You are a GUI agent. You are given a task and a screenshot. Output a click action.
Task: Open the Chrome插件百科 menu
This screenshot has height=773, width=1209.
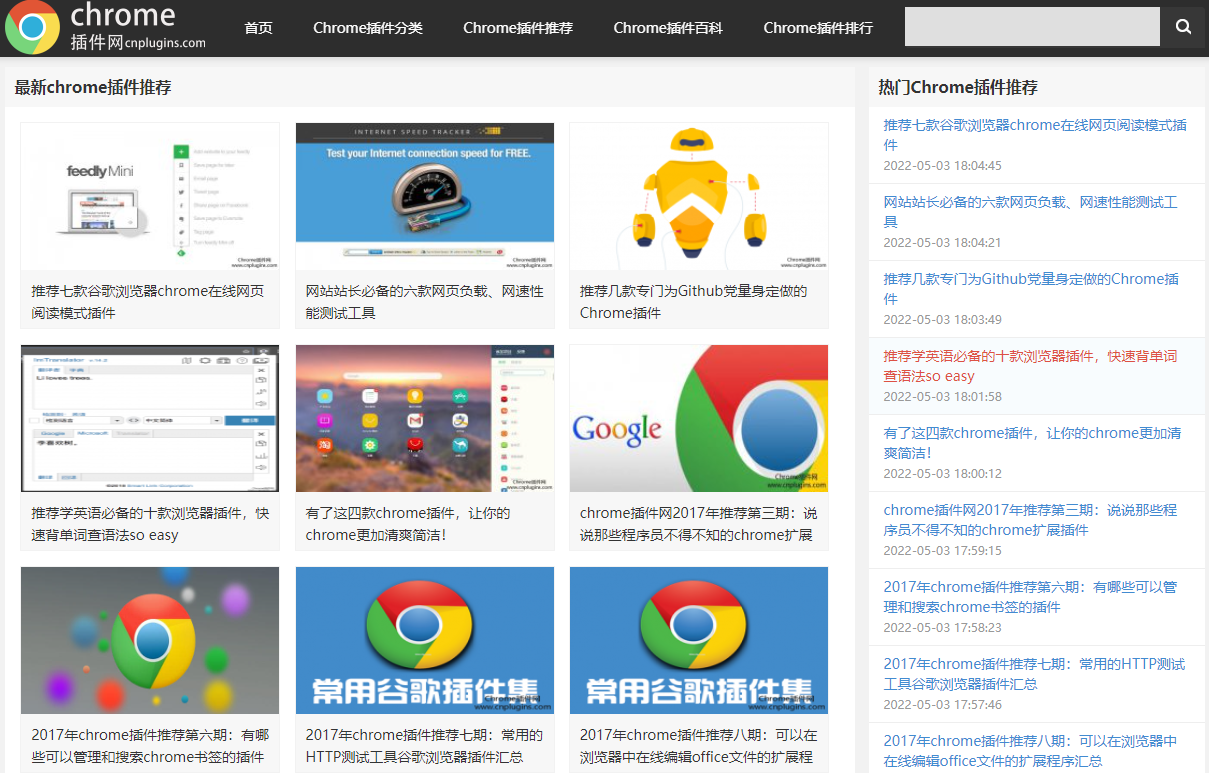tap(668, 28)
